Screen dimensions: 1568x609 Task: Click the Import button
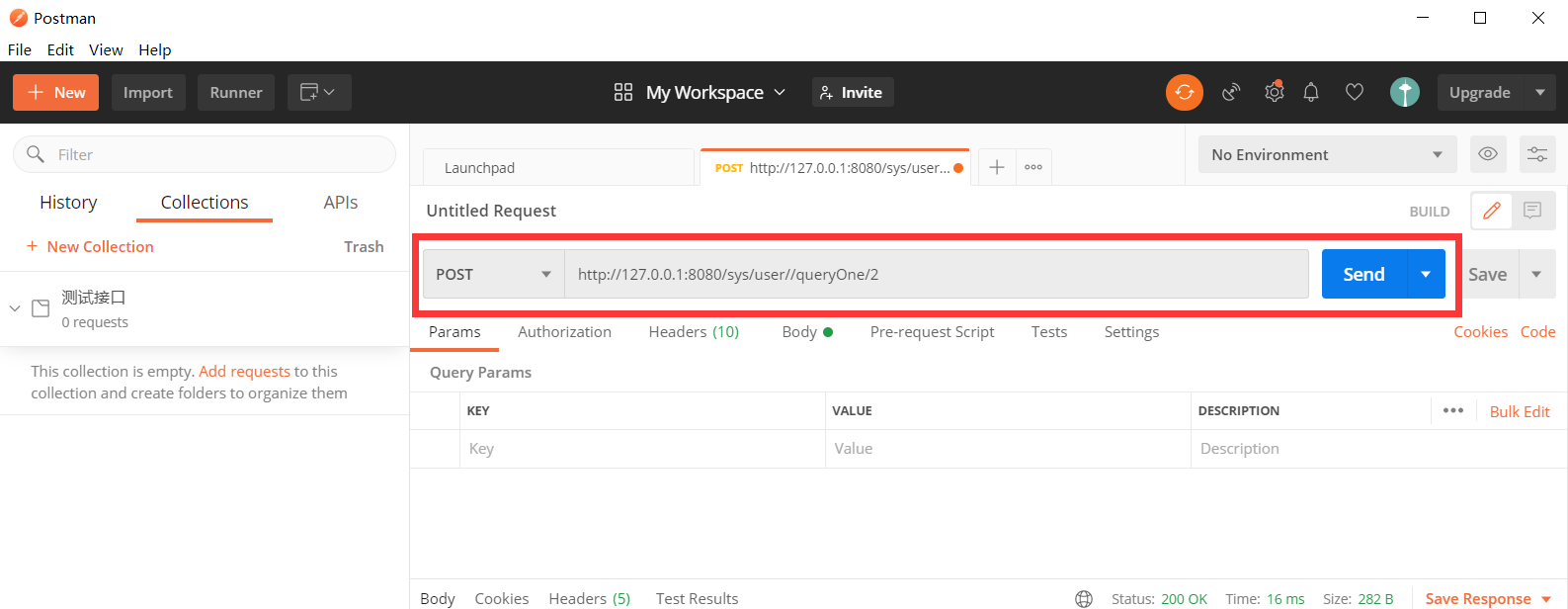[x=148, y=92]
